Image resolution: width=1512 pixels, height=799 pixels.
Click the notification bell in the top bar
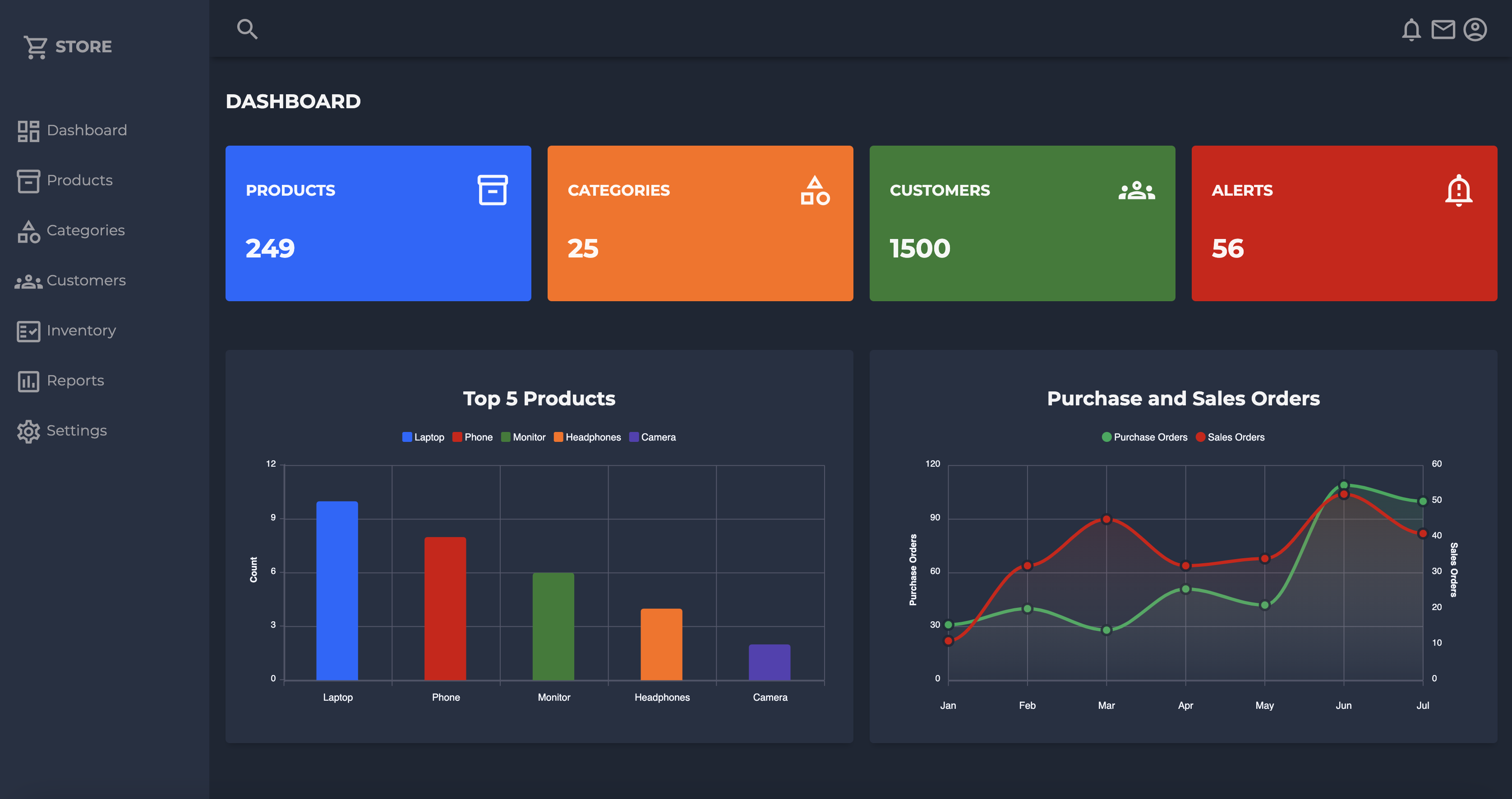pyautogui.click(x=1412, y=29)
